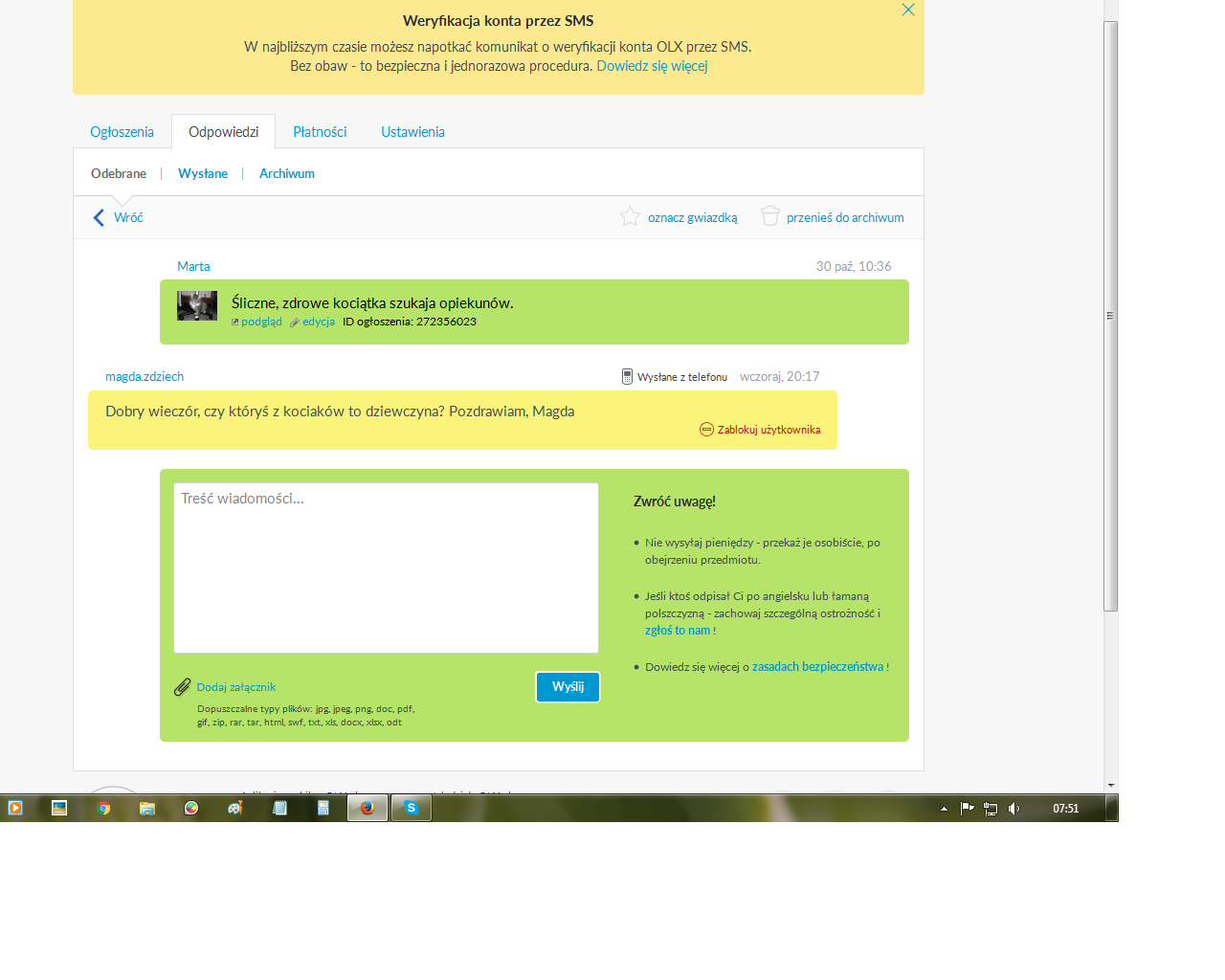
Task: Click the archive bin icon
Action: point(769,216)
